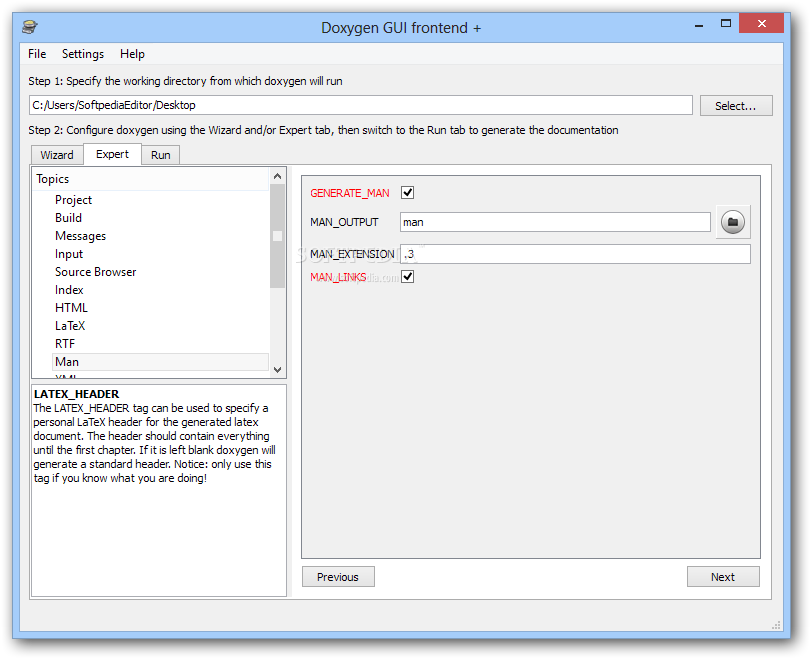Click the working directory path field

(x=361, y=105)
